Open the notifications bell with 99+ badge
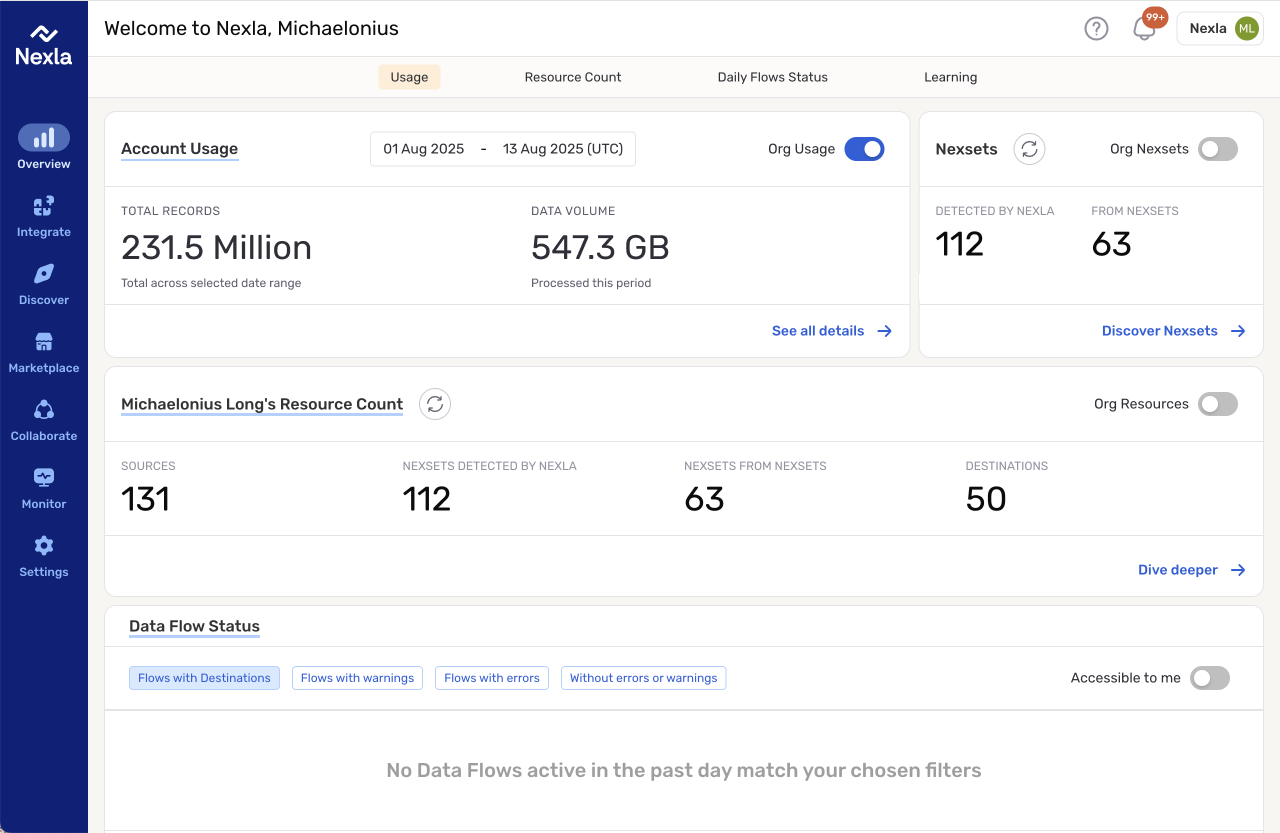The width and height of the screenshot is (1280, 833). (x=1143, y=29)
